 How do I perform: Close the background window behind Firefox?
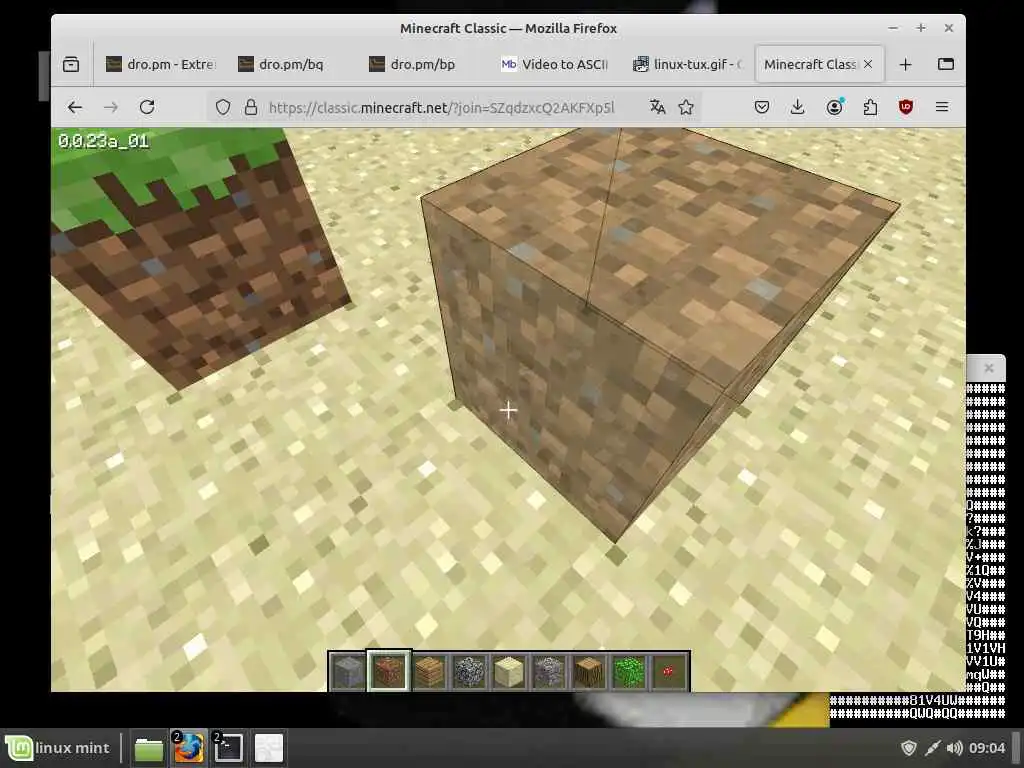pyautogui.click(x=989, y=368)
